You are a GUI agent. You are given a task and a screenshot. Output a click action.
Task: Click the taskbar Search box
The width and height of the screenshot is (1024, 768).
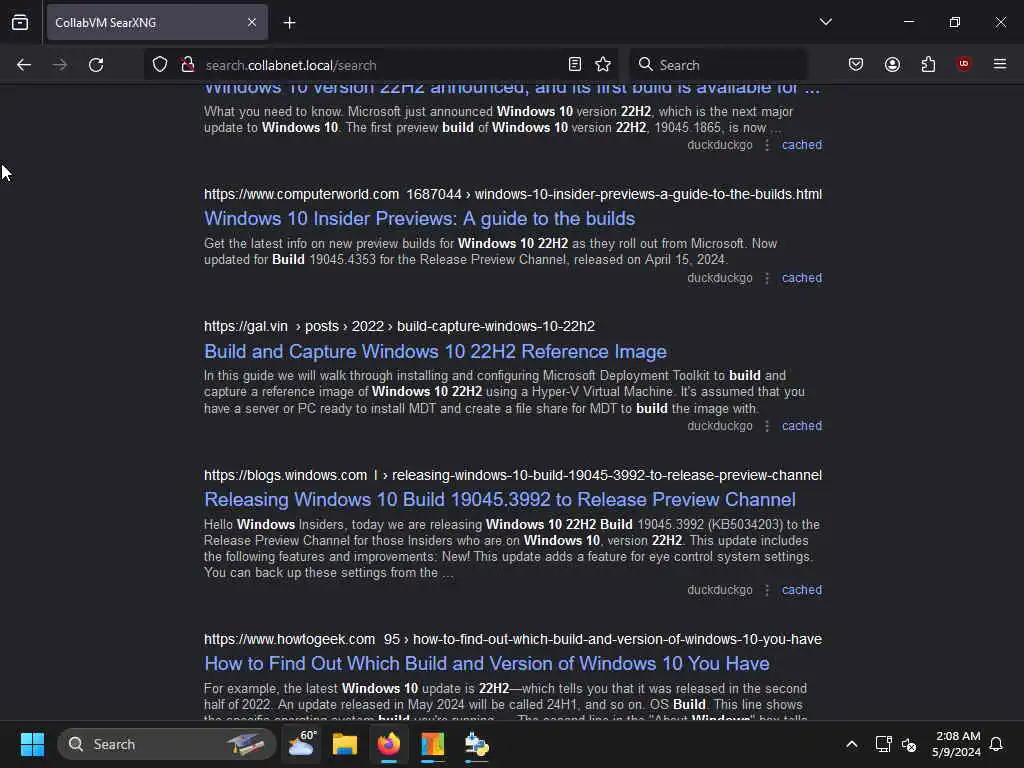click(x=167, y=744)
